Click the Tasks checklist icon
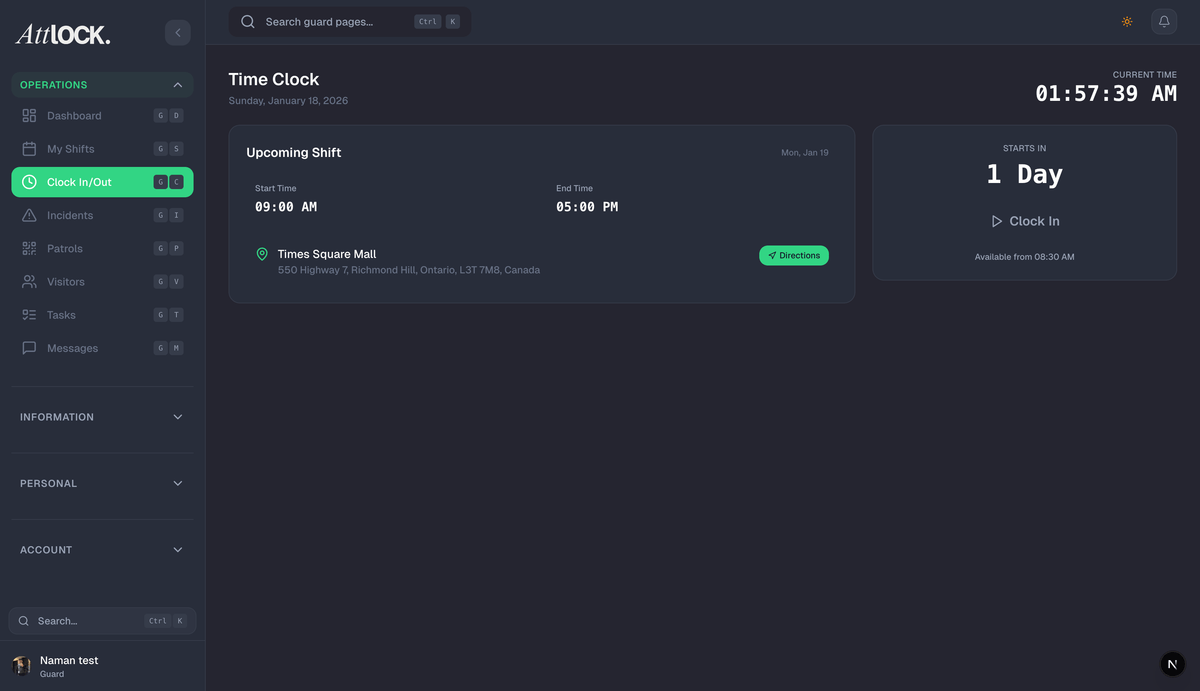Viewport: 1200px width, 691px height. click(x=29, y=315)
